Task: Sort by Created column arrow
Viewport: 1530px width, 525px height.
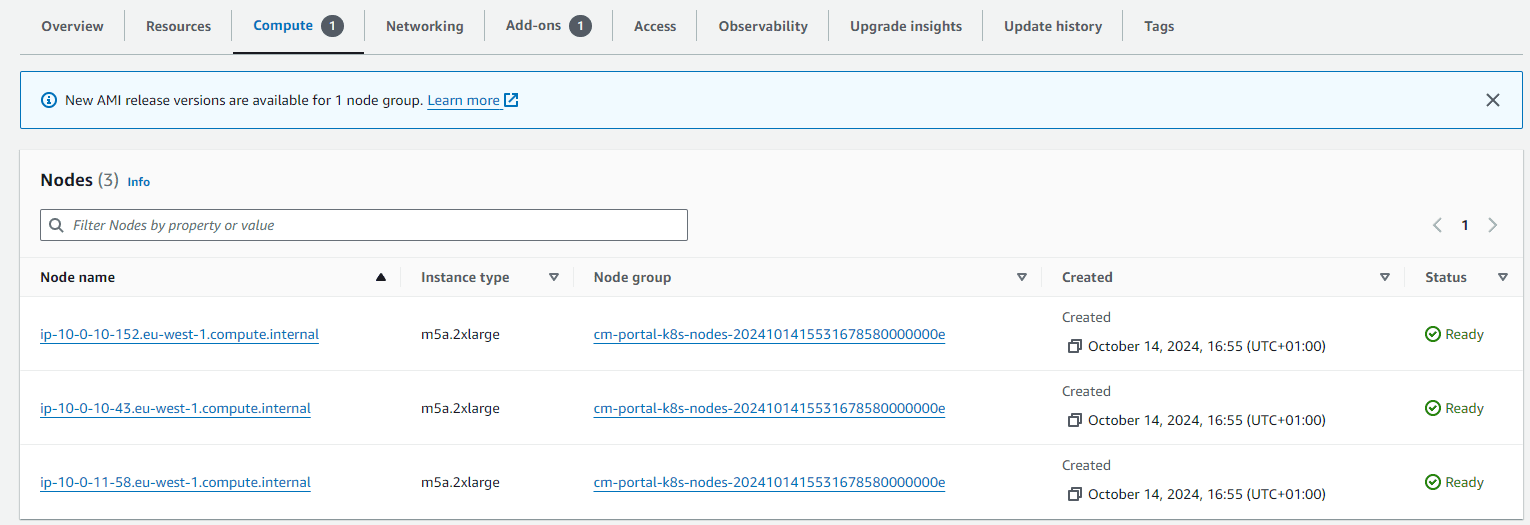Action: 1385,277
